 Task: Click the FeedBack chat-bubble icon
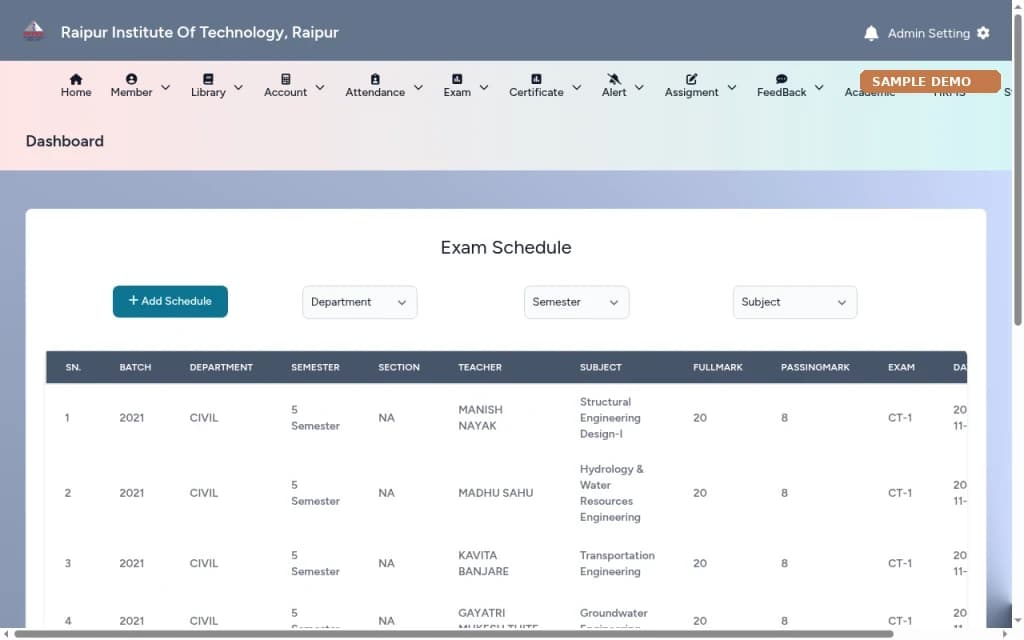(781, 79)
